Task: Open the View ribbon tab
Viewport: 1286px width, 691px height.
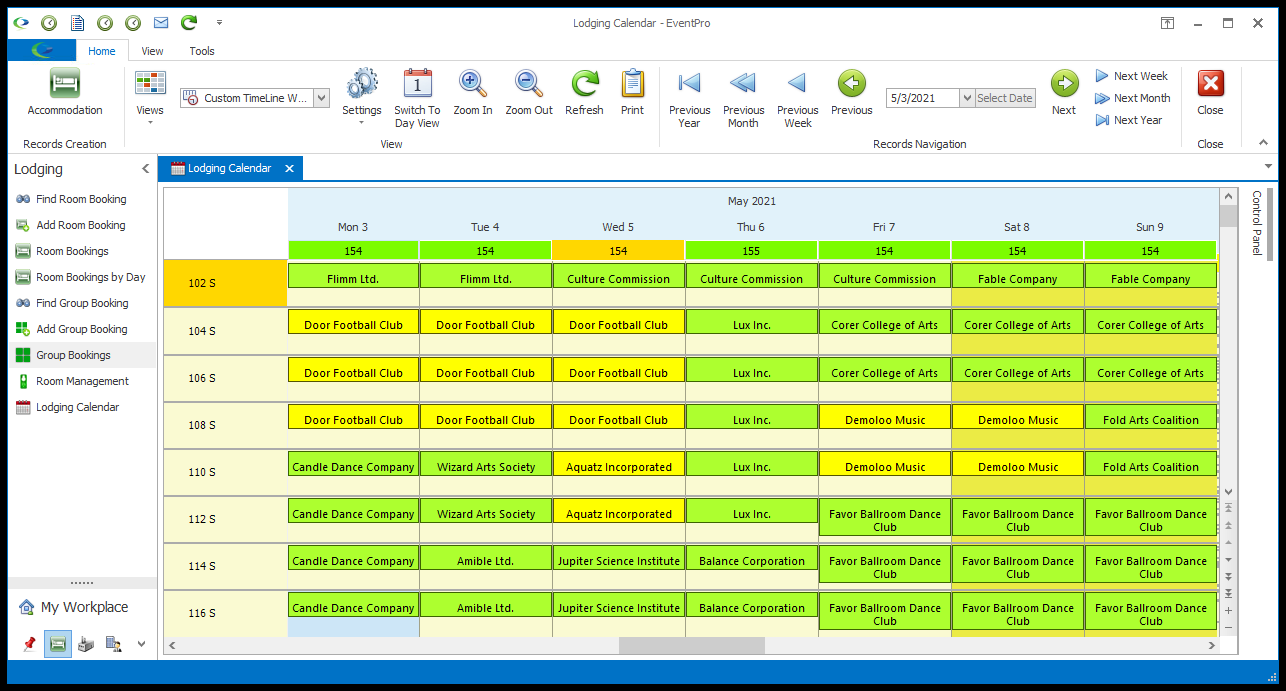Action: point(152,51)
